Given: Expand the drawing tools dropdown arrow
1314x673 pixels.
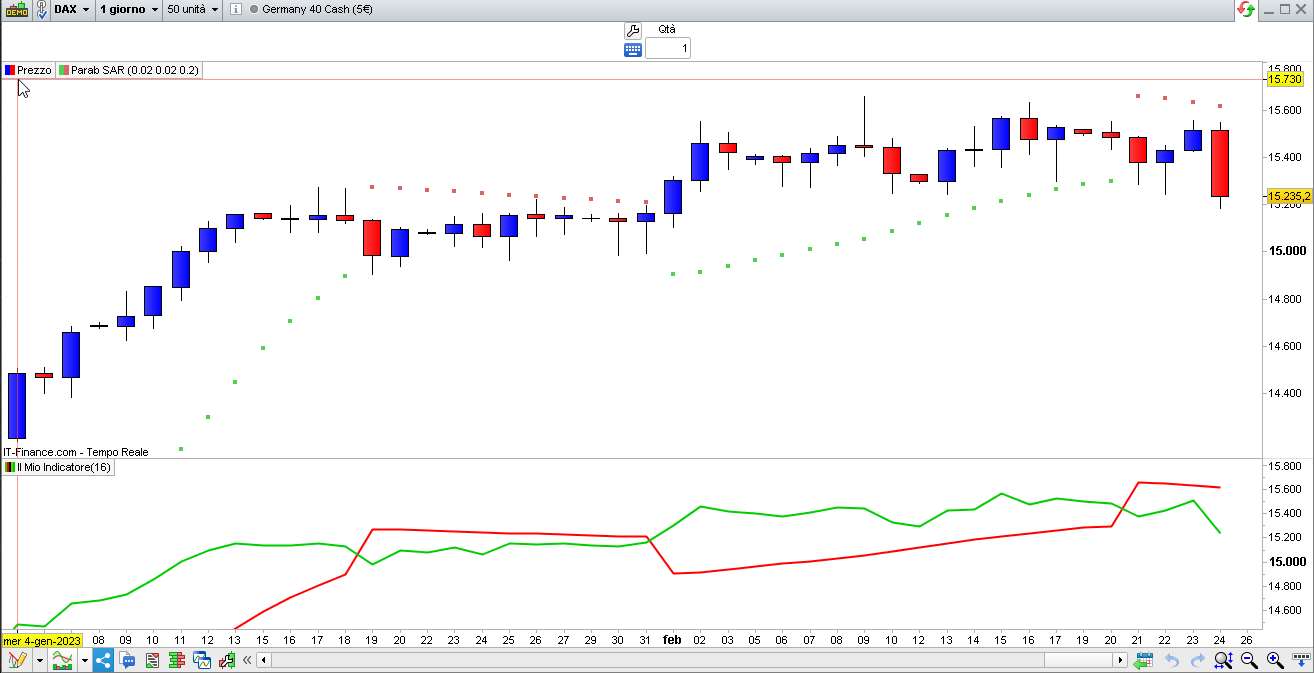Looking at the screenshot, I should [x=40, y=660].
